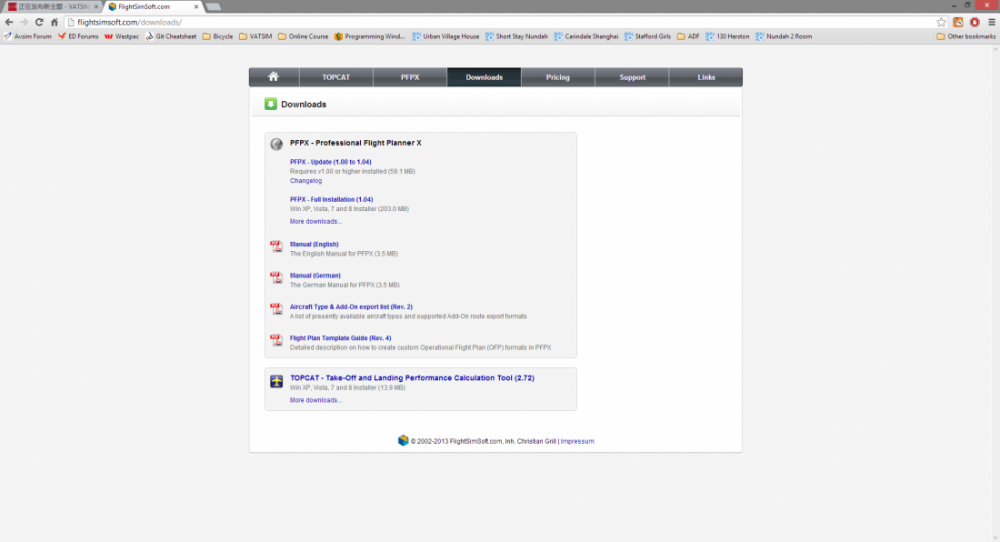Image resolution: width=1000 pixels, height=542 pixels.
Task: Click PDF icon beside Manual (English)
Action: click(276, 246)
